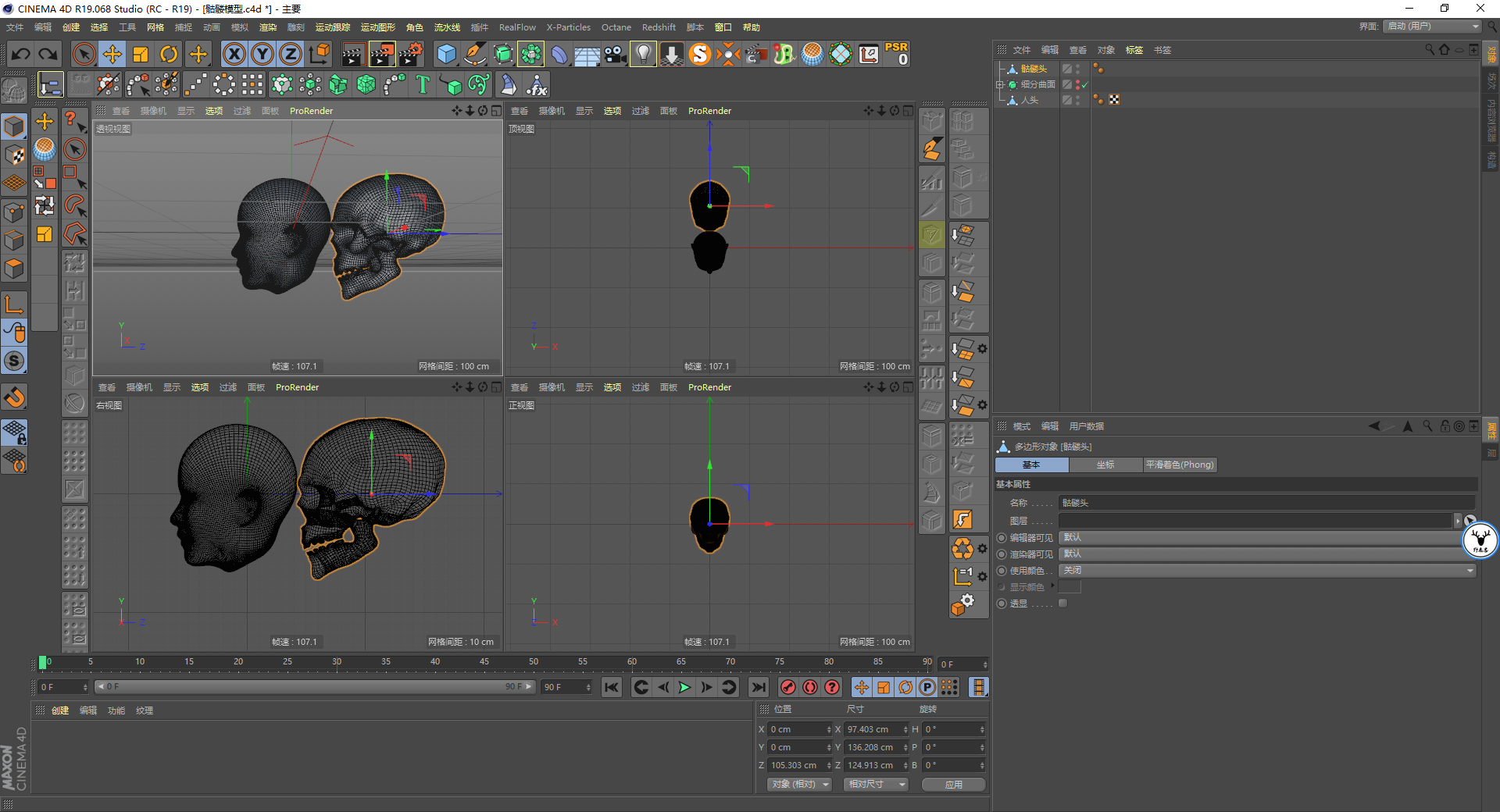The height and width of the screenshot is (812, 1500).
Task: Toggle green enable checkmark of 细分曲面
Action: tap(1084, 84)
